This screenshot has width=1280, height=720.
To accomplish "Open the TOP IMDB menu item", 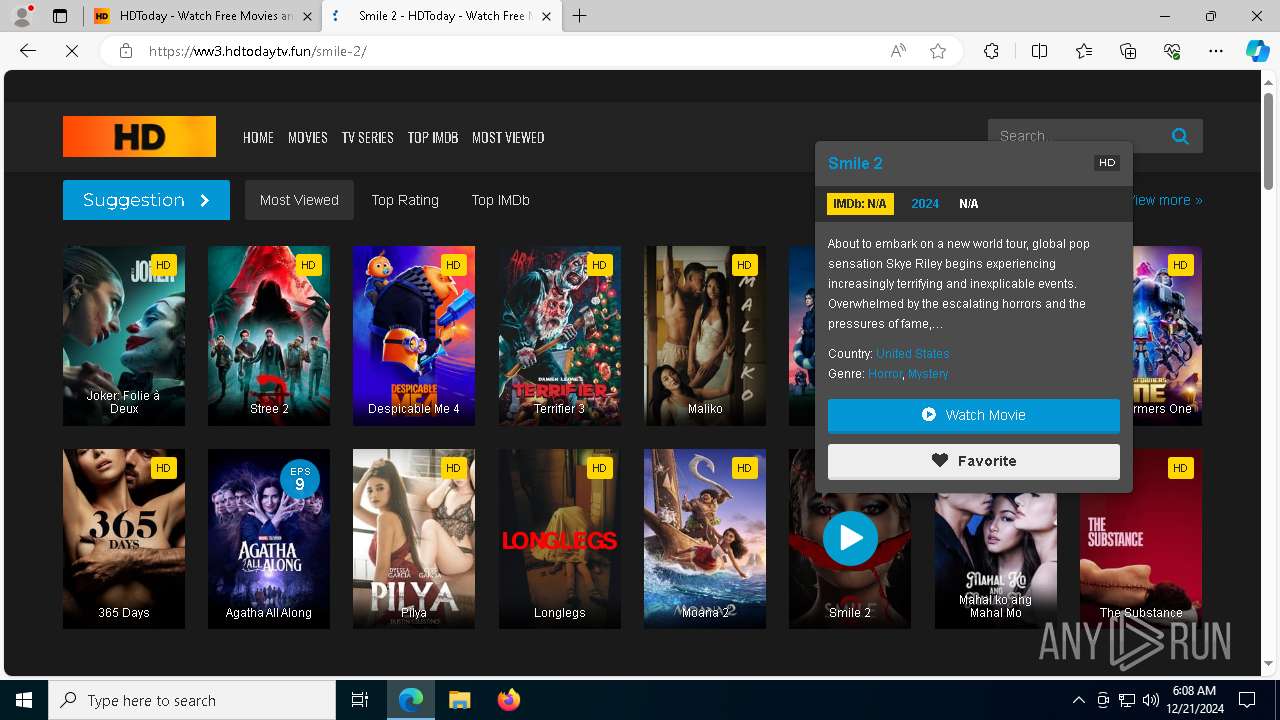I will [433, 138].
